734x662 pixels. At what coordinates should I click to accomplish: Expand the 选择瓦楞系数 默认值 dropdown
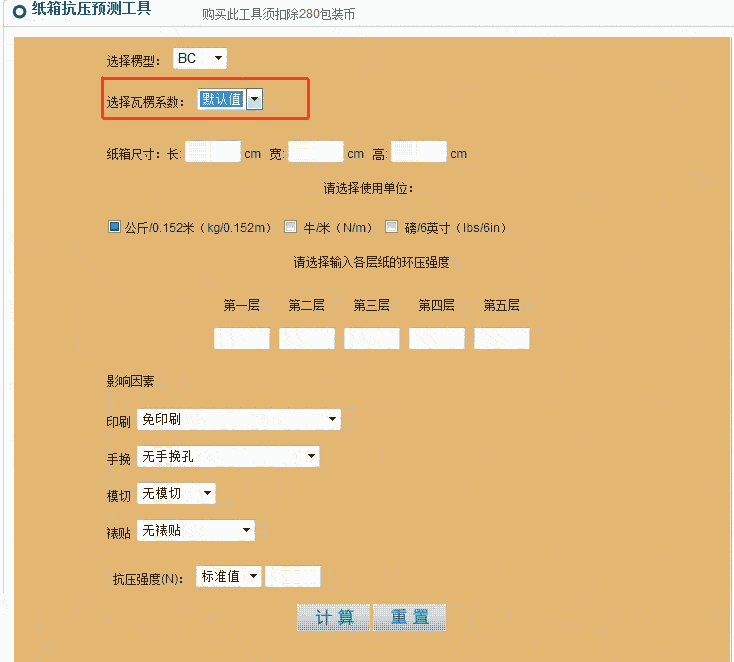(230, 99)
